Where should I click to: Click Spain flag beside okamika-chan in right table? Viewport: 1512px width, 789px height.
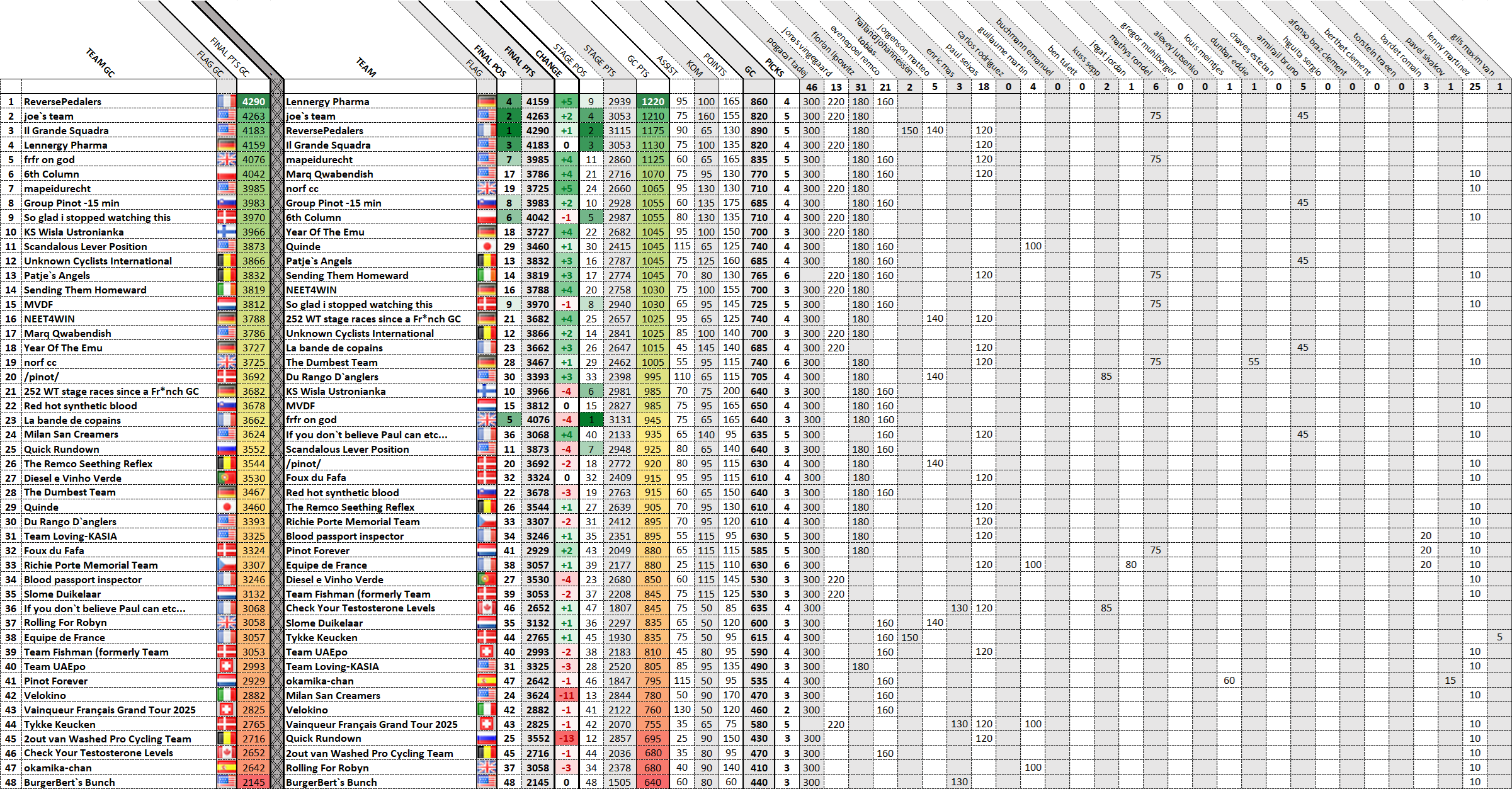coord(486,681)
